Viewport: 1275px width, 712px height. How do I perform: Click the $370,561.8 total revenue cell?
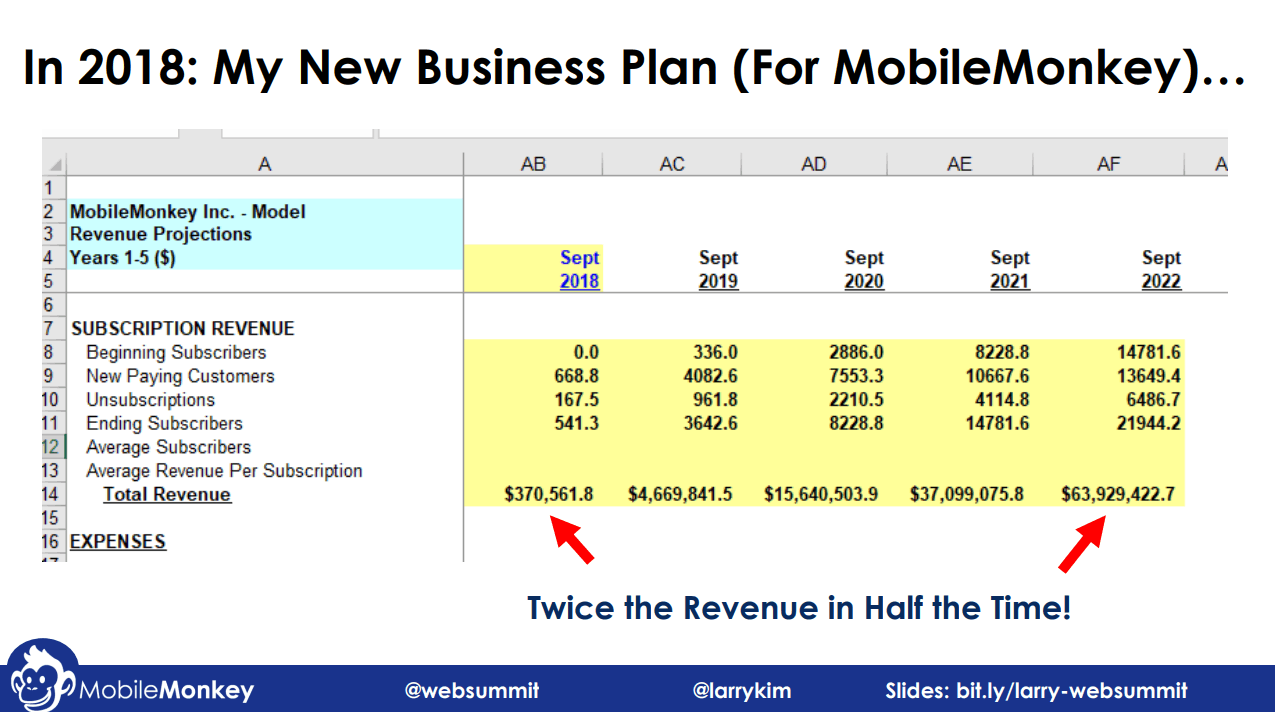point(533,494)
